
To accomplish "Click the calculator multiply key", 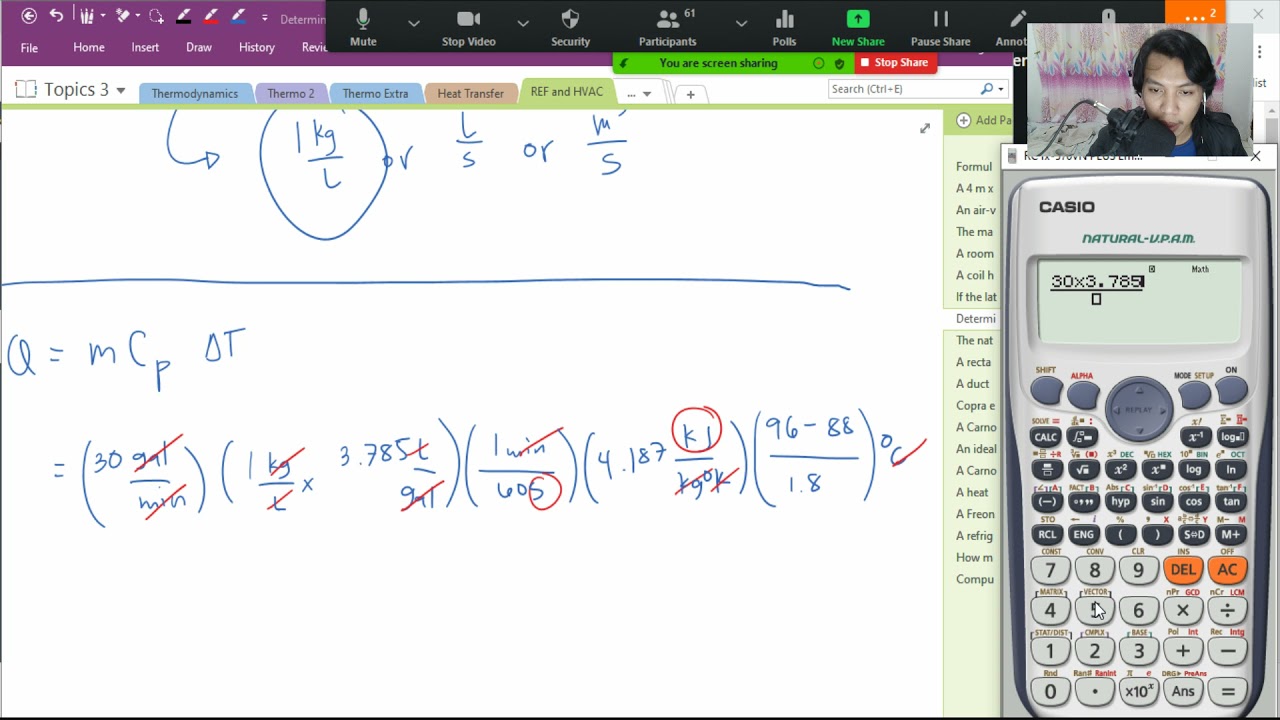I will [x=1183, y=610].
